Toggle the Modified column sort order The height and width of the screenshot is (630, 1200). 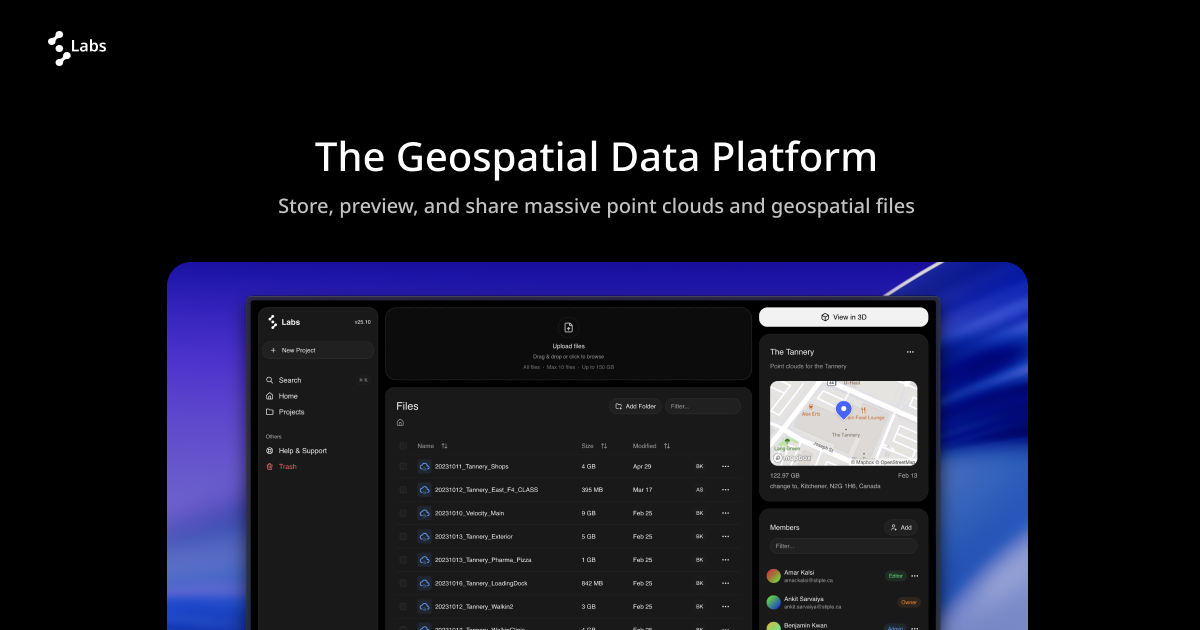click(667, 445)
